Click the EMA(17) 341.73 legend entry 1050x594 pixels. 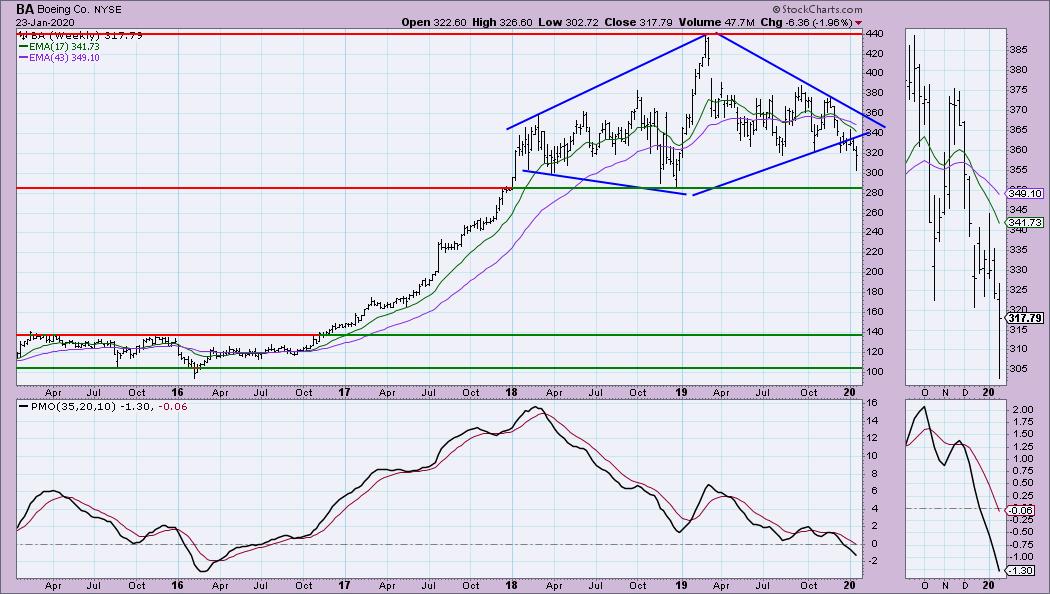[59, 47]
